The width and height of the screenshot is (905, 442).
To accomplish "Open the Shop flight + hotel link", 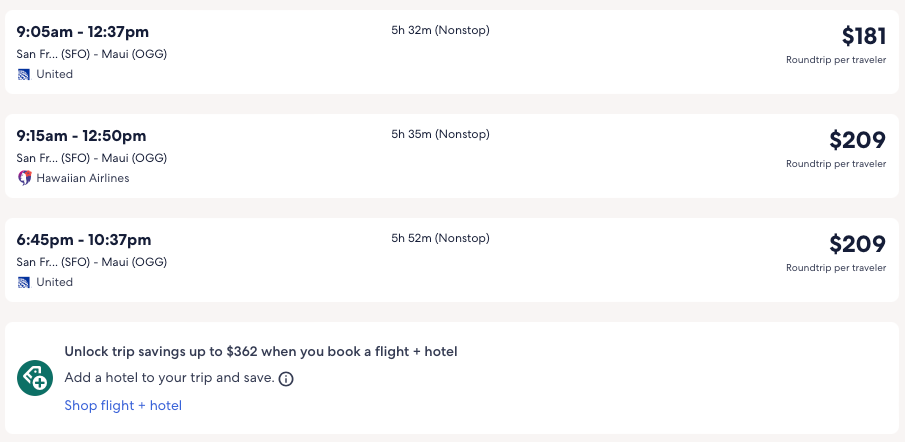I will coord(123,405).
